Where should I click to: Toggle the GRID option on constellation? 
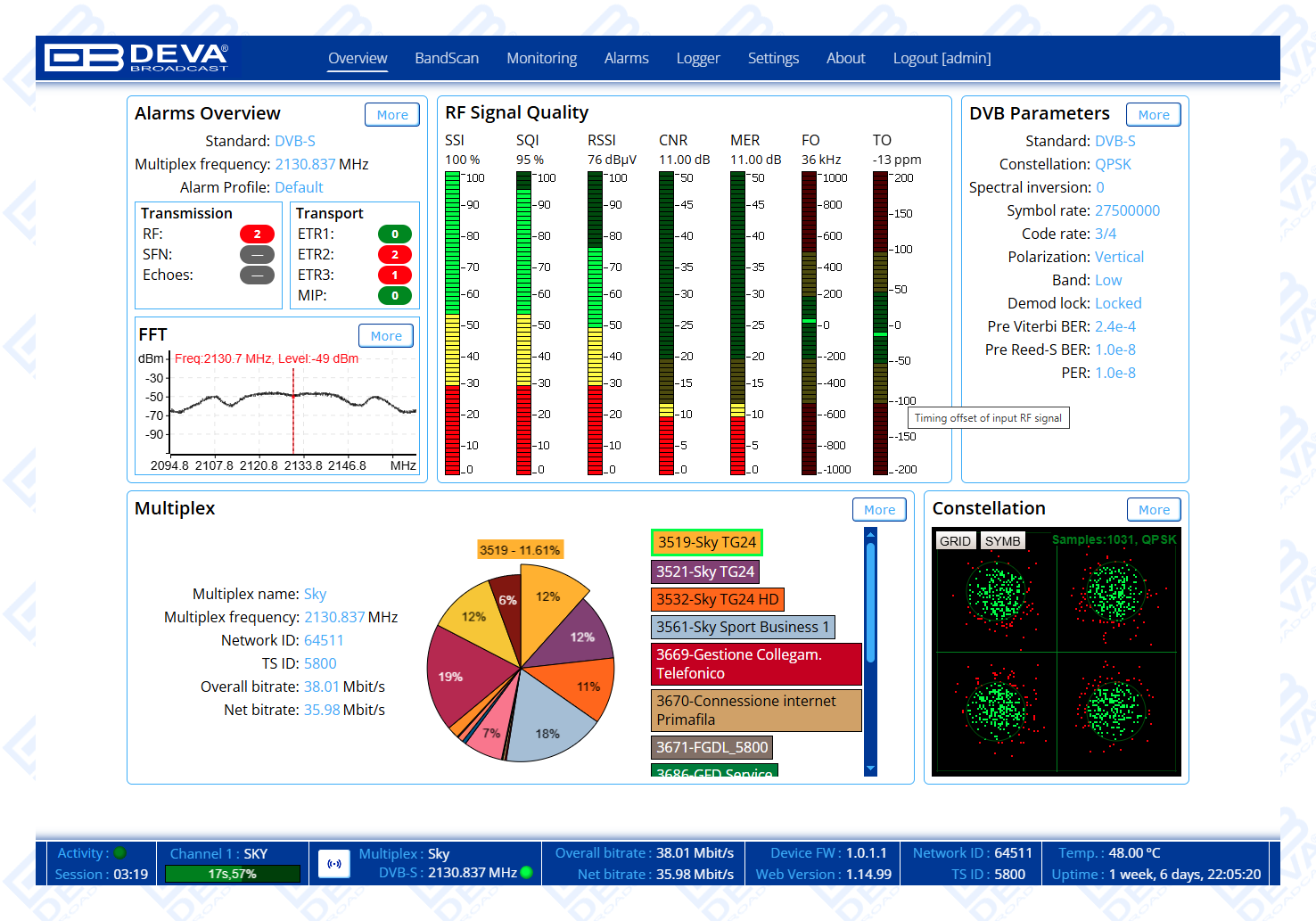pos(955,541)
